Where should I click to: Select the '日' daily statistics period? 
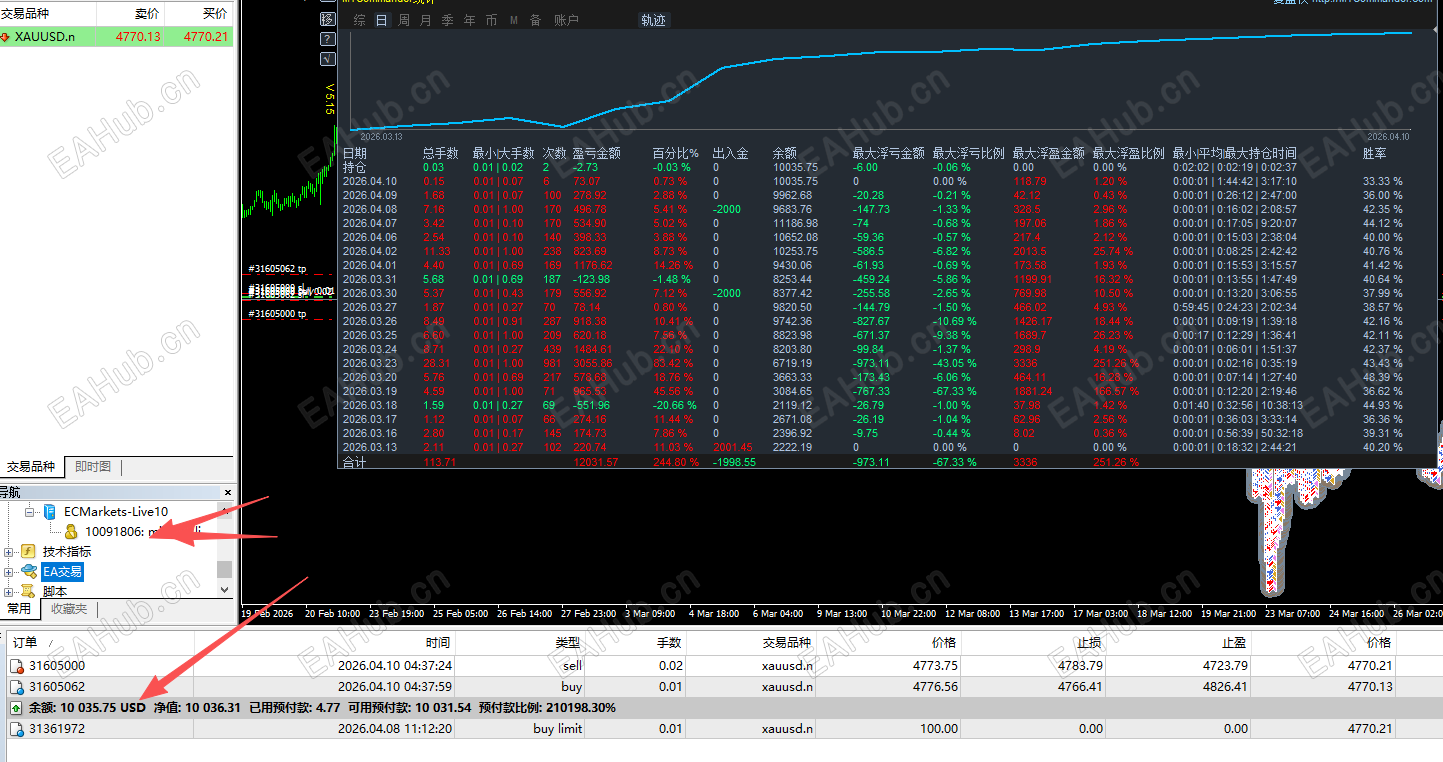[x=381, y=20]
